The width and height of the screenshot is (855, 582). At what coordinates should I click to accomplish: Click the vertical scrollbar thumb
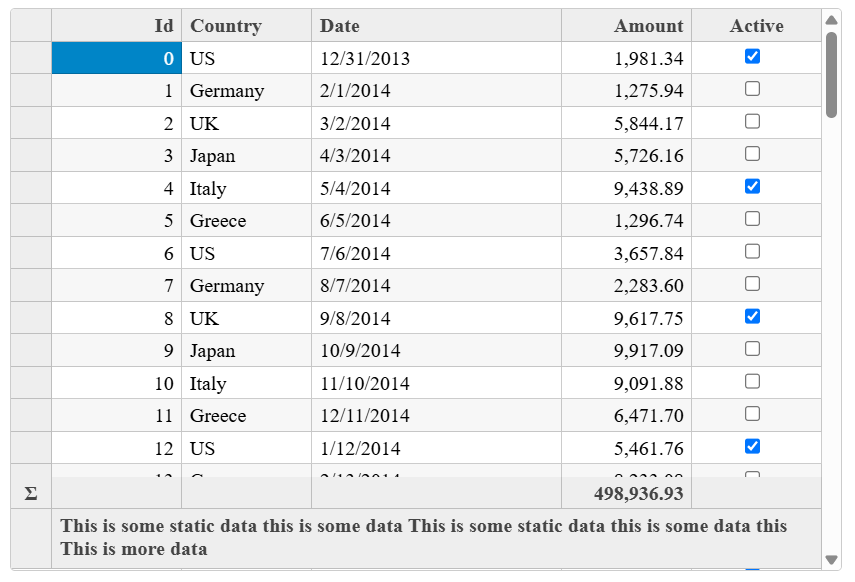click(831, 75)
